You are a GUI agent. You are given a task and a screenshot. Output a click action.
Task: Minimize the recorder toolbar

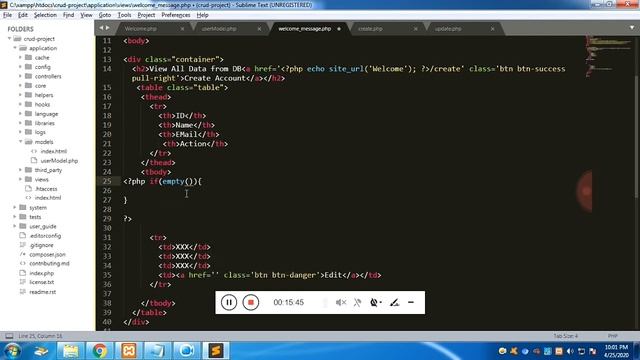click(411, 302)
